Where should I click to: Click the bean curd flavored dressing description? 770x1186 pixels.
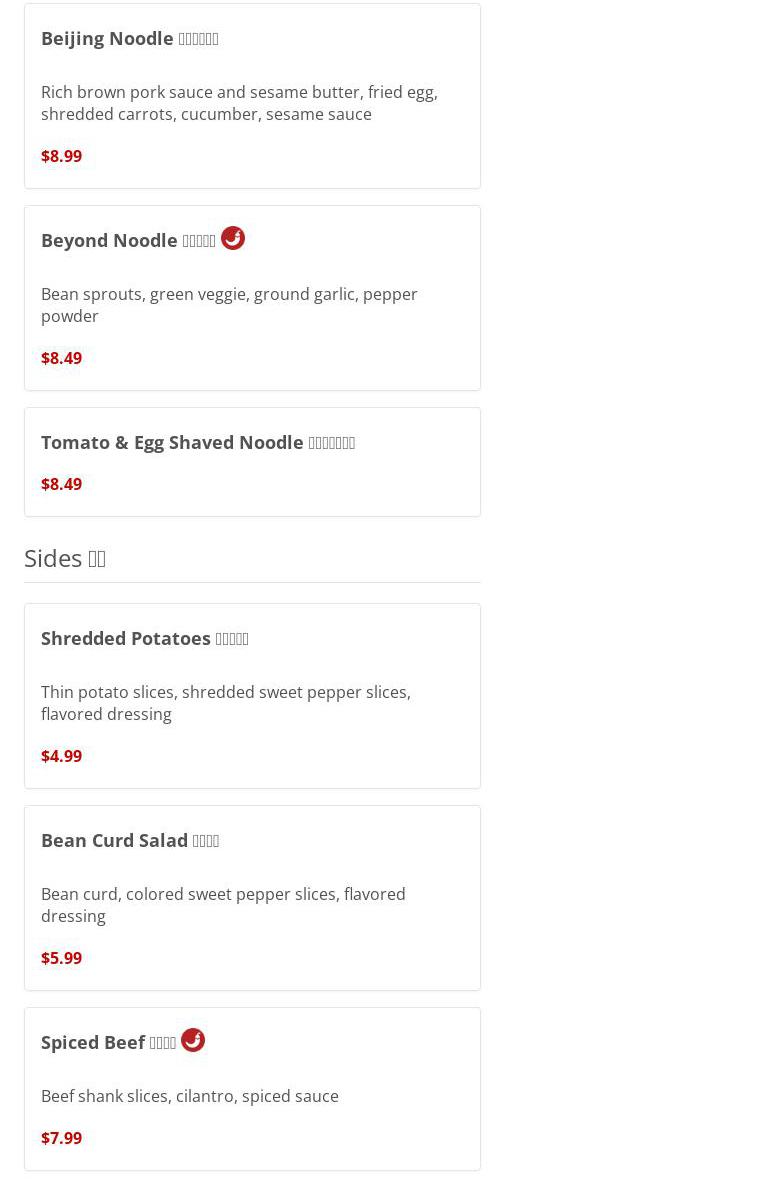pyautogui.click(x=223, y=905)
